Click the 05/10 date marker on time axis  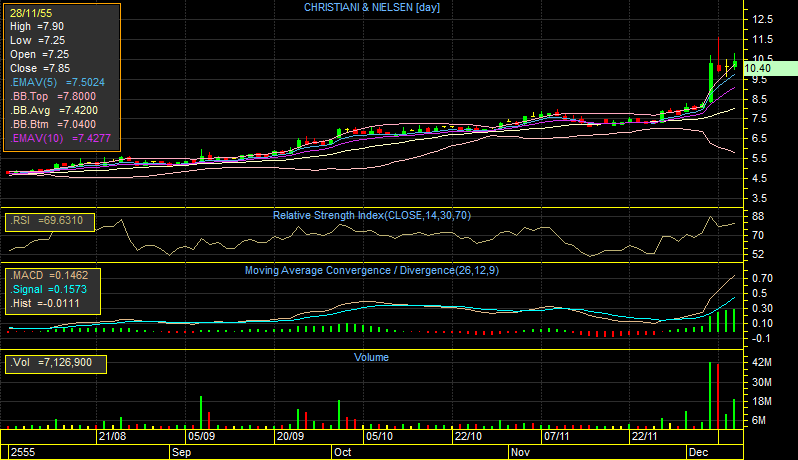click(x=380, y=436)
